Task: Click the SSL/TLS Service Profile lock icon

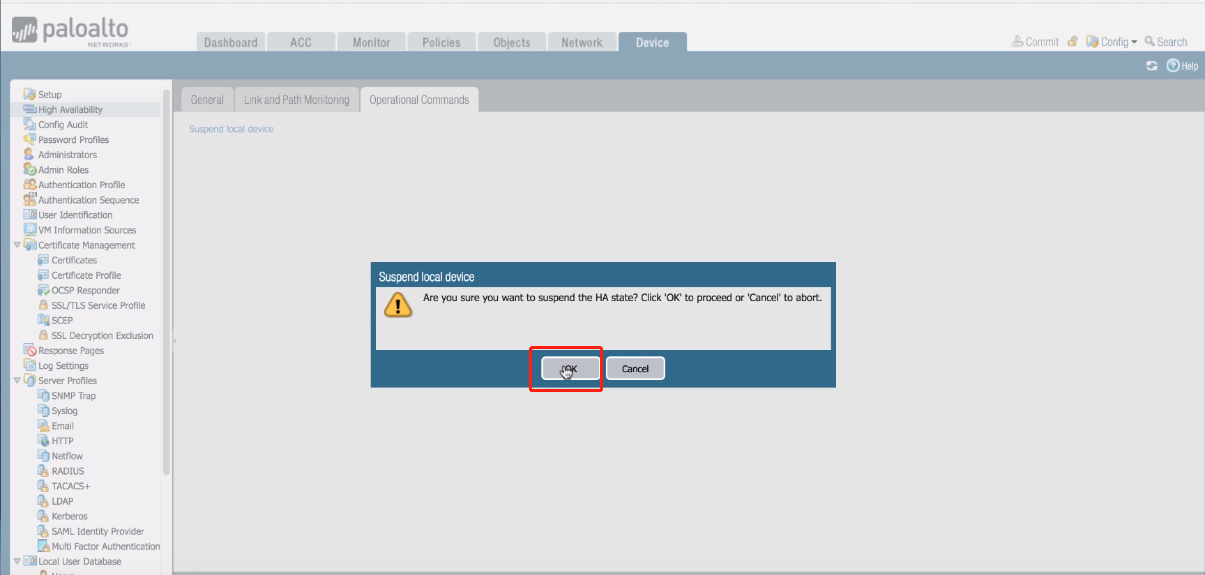Action: 43,305
